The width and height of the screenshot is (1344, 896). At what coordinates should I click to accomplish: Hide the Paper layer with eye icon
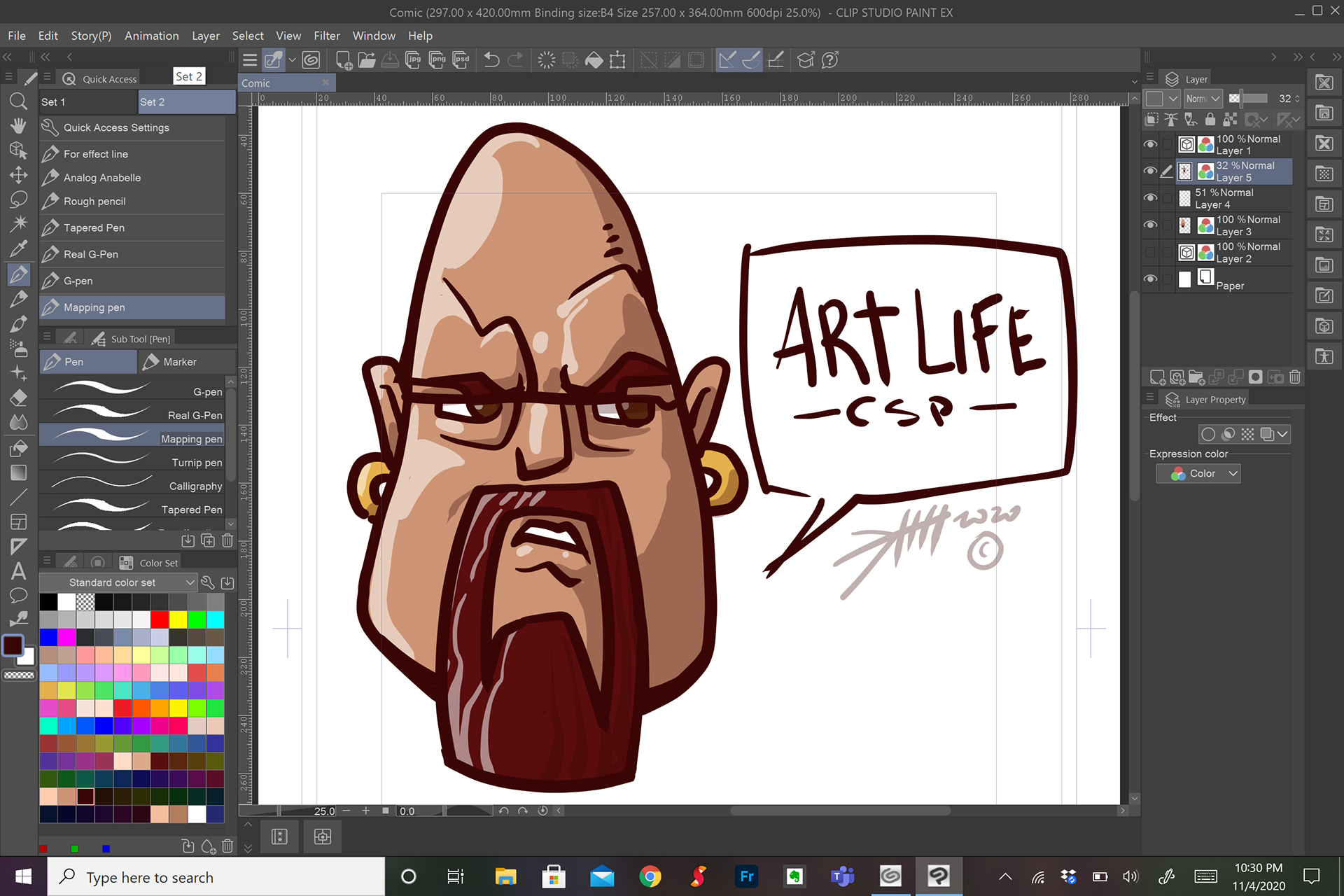[x=1150, y=279]
